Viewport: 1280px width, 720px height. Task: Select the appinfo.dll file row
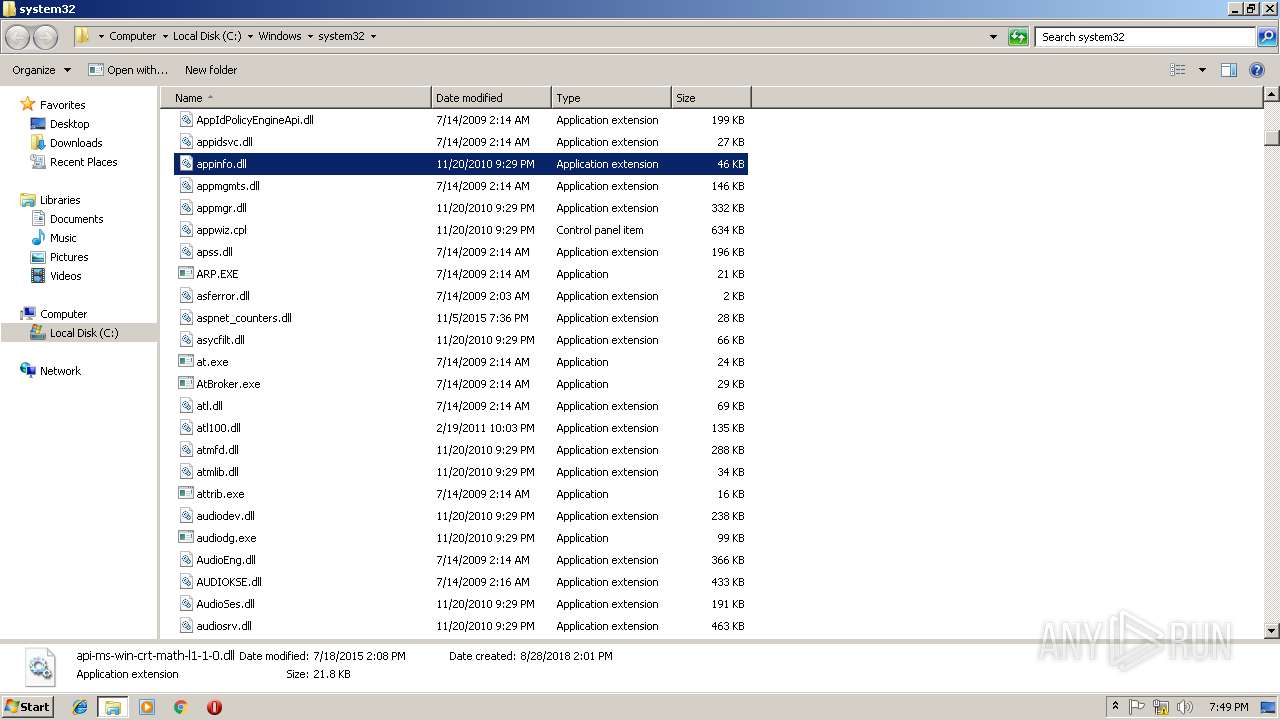pyautogui.click(x=461, y=164)
